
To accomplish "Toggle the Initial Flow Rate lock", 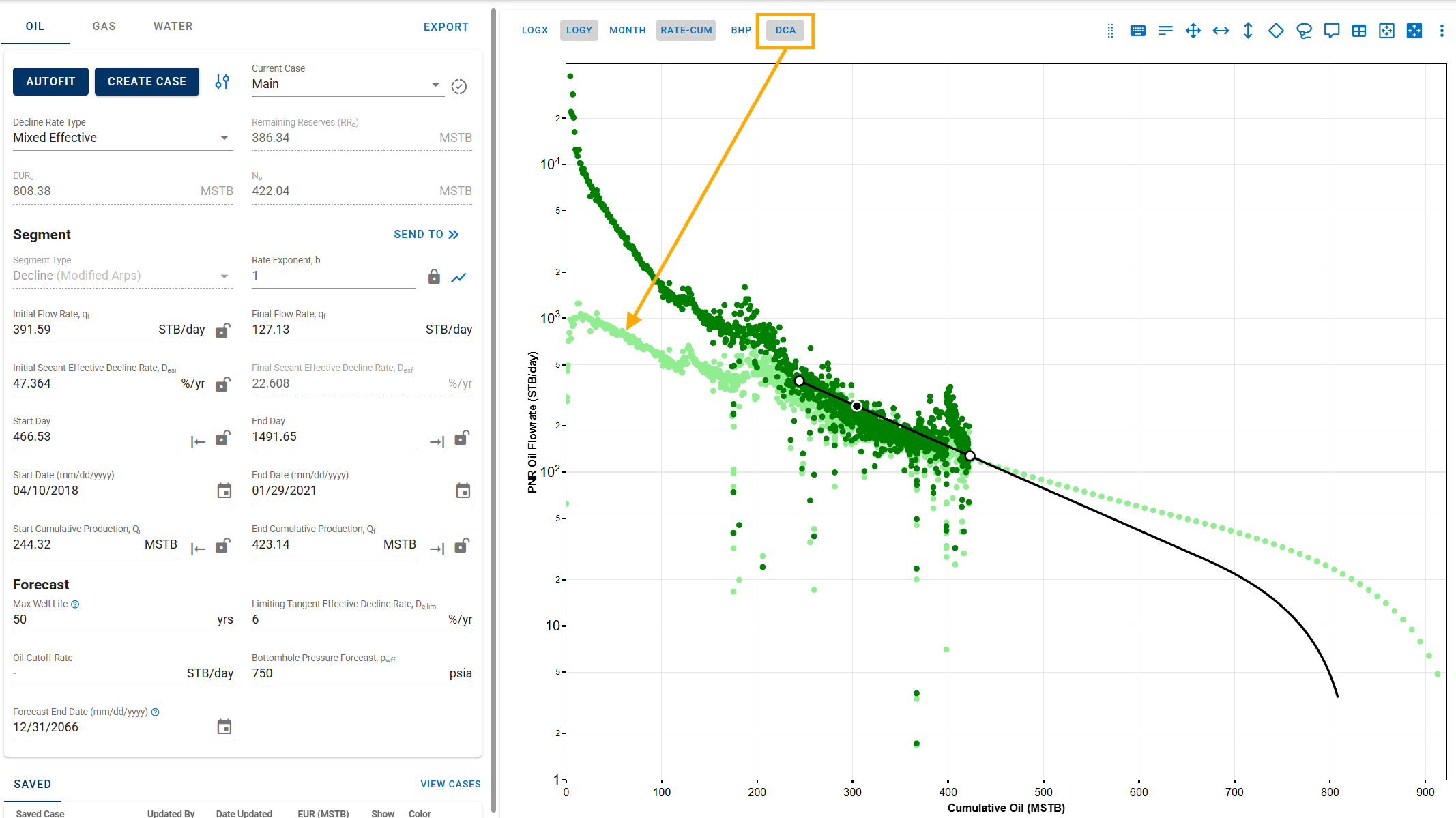I will (223, 330).
